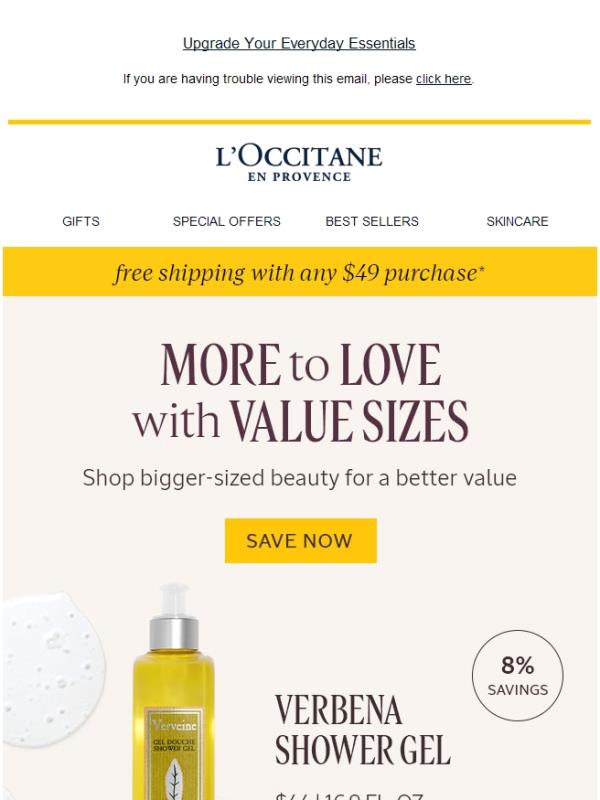Click the Verveine label on the bottle

click(174, 724)
